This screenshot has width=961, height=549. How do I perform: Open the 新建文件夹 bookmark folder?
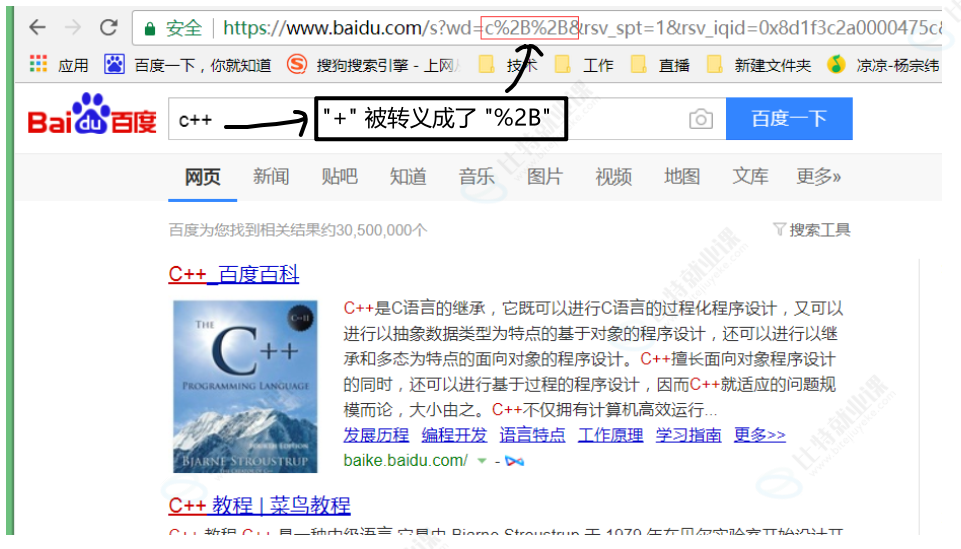click(x=758, y=64)
